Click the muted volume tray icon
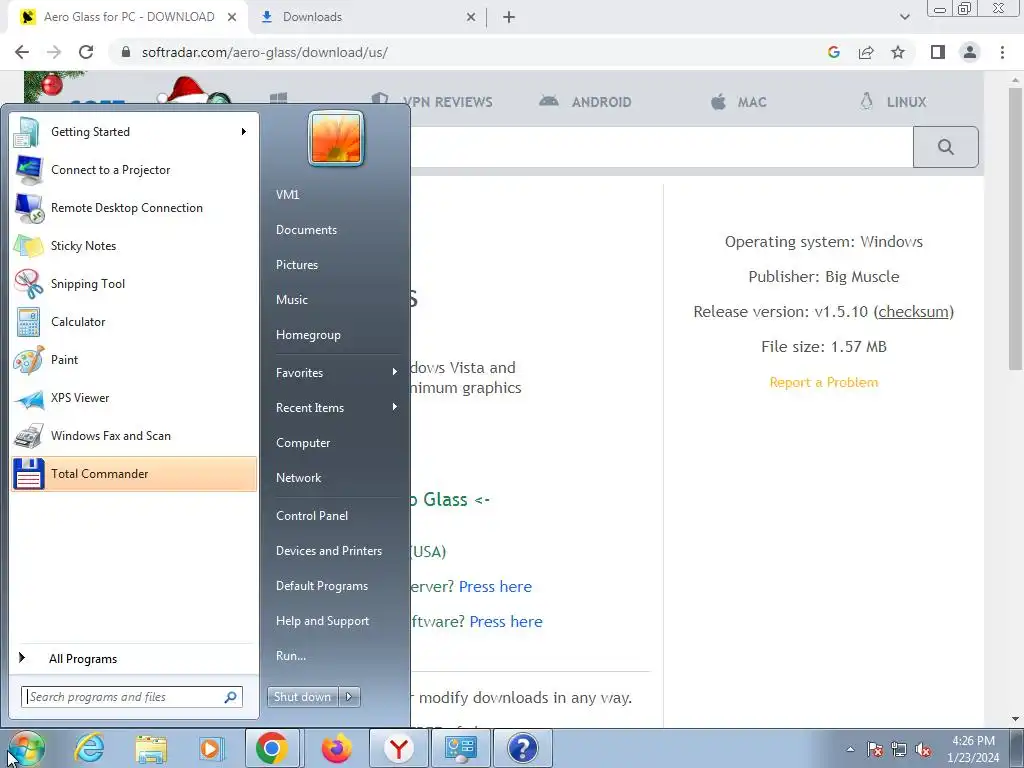The image size is (1024, 768). (x=923, y=749)
